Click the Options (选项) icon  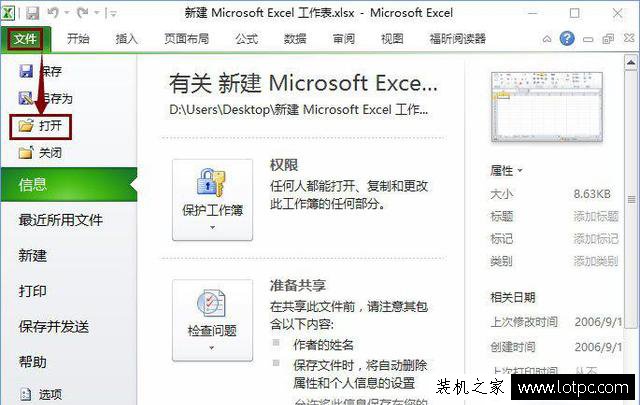(26, 394)
